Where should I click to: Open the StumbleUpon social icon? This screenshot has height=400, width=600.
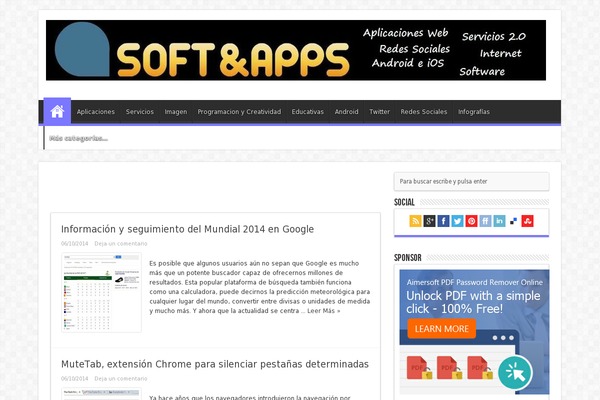(x=527, y=221)
